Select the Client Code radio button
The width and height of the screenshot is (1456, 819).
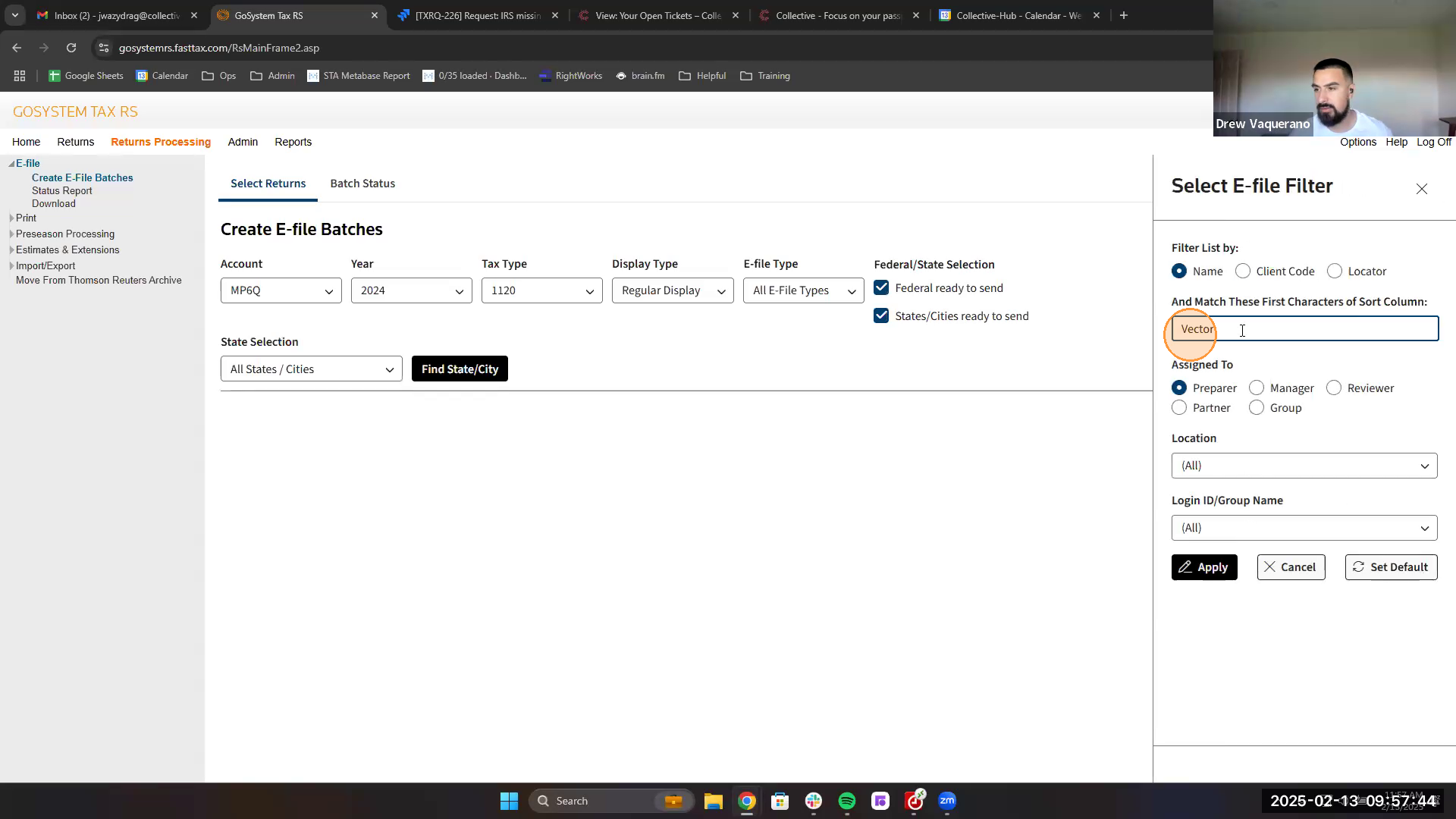(1243, 271)
